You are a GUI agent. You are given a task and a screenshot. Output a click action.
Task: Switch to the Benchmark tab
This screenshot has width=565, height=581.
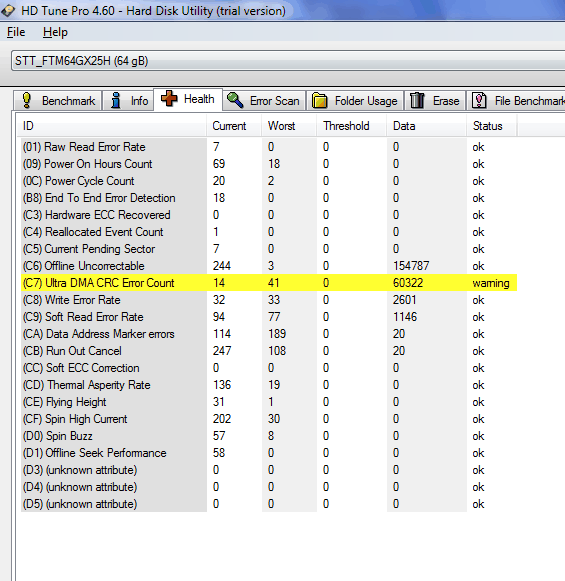[x=58, y=100]
